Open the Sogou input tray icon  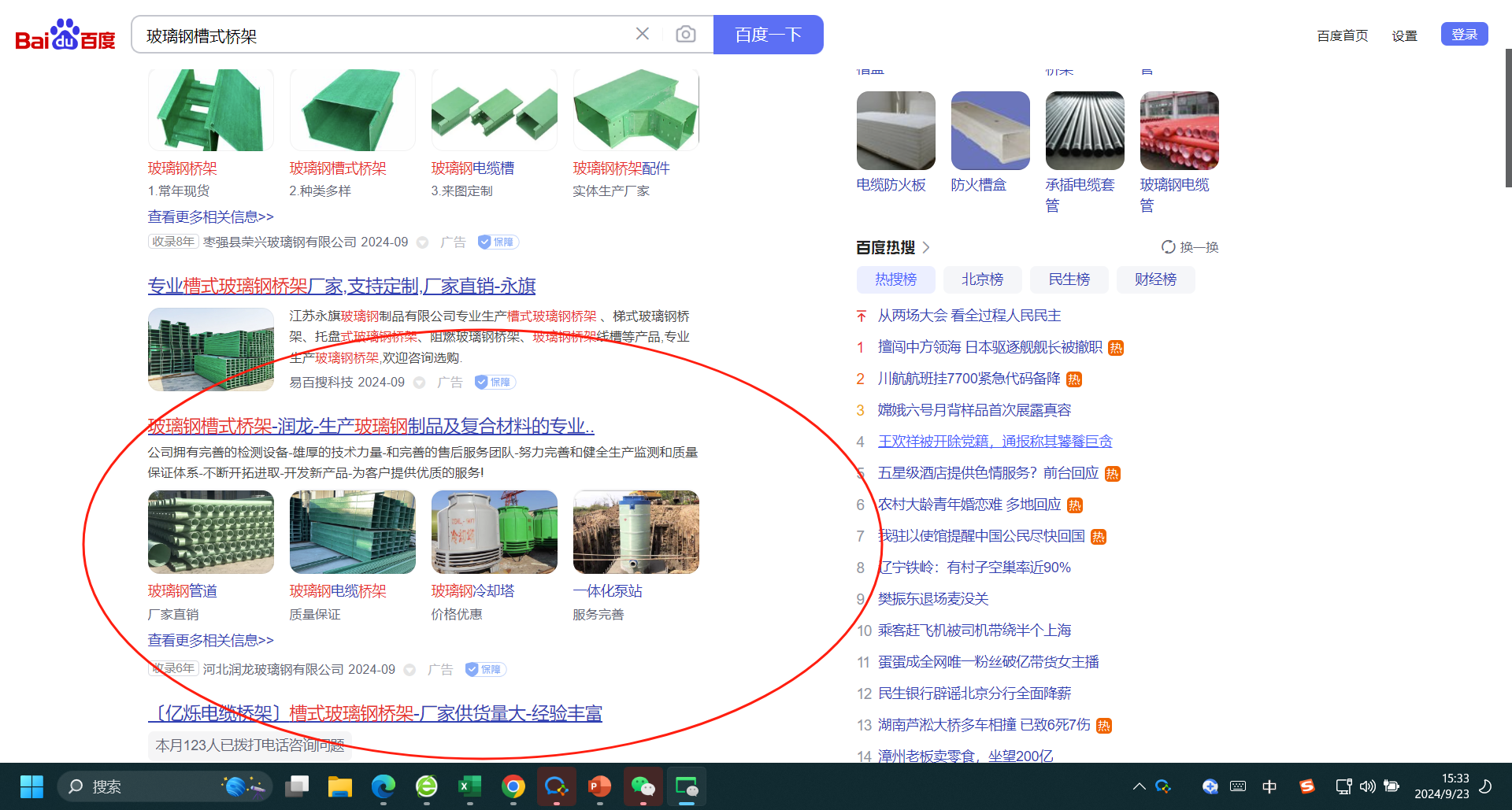(x=1307, y=786)
